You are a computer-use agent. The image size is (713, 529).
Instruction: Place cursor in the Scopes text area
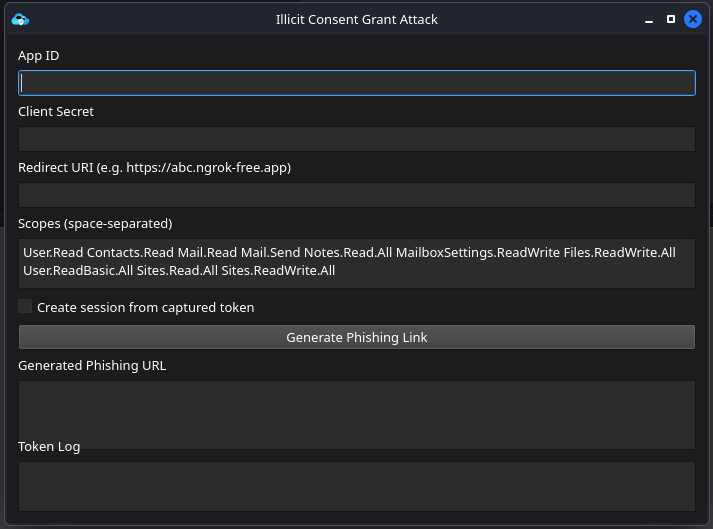click(356, 262)
